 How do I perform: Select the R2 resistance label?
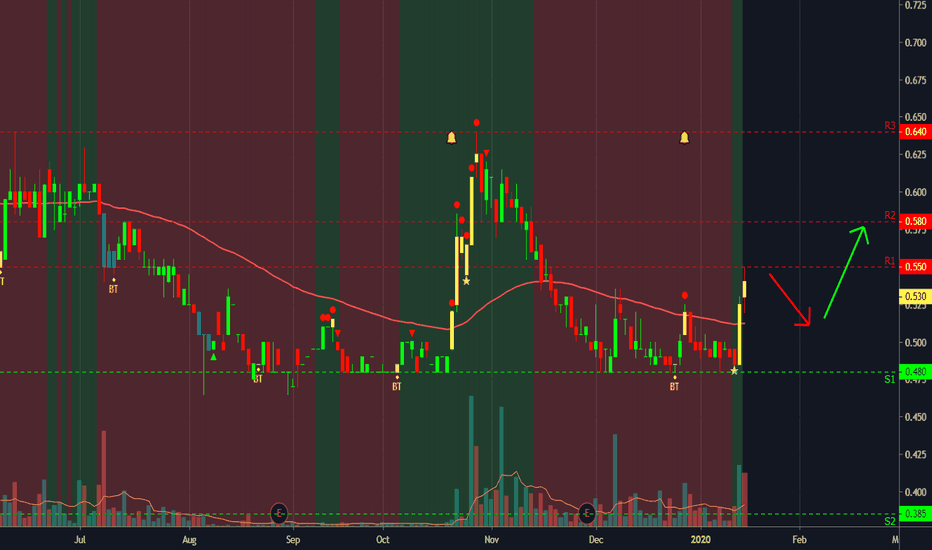(x=890, y=215)
